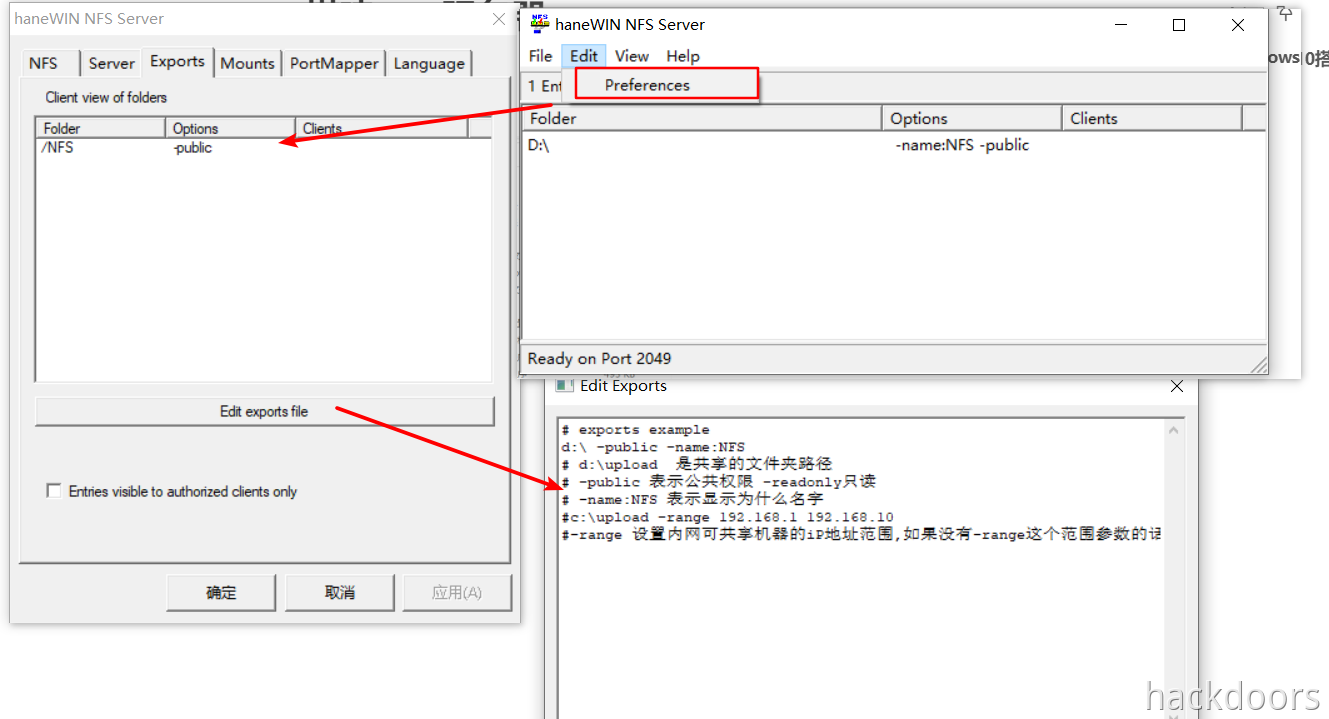Click the Edit exports file button

click(264, 411)
